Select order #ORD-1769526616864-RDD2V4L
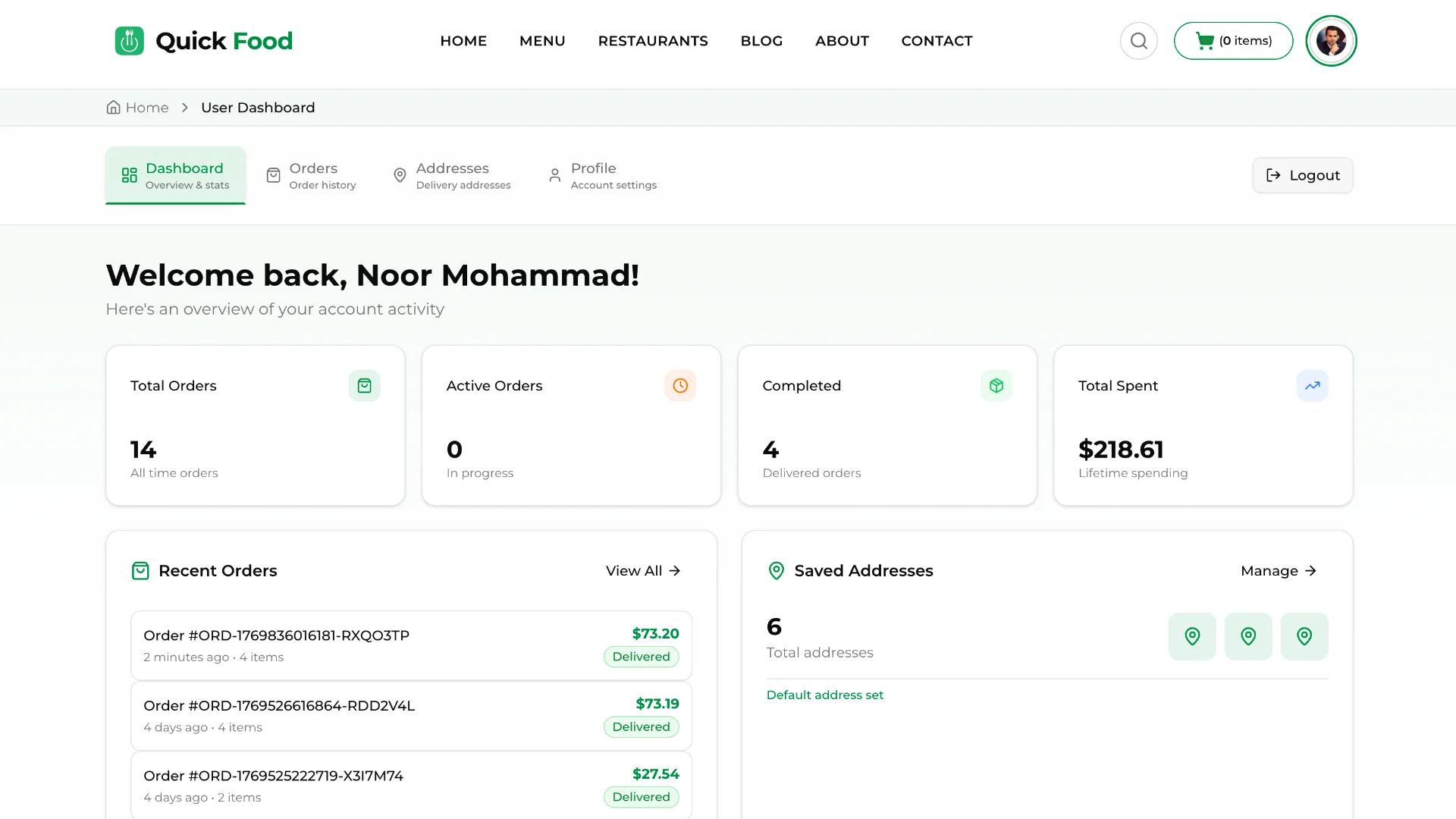The width and height of the screenshot is (1456, 819). click(x=278, y=705)
